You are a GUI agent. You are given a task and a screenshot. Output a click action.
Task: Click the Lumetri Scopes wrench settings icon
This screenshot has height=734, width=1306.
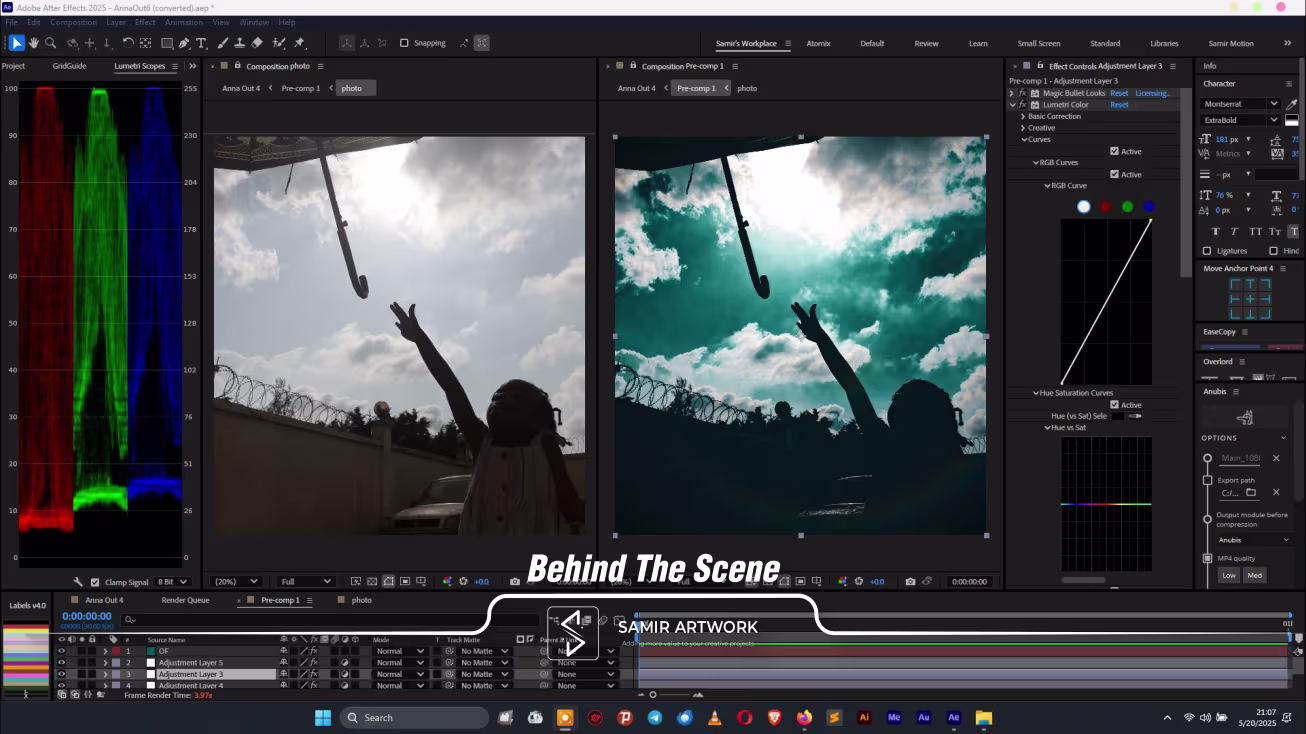click(x=78, y=582)
